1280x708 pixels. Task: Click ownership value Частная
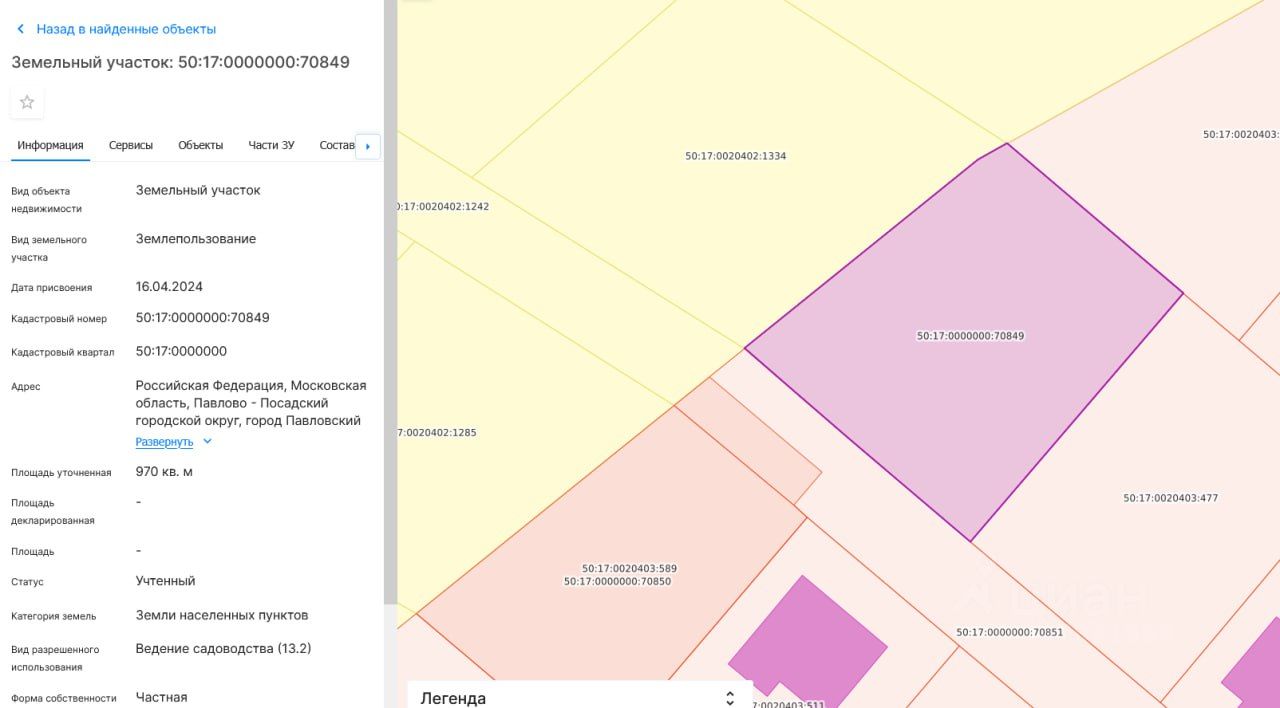point(161,698)
